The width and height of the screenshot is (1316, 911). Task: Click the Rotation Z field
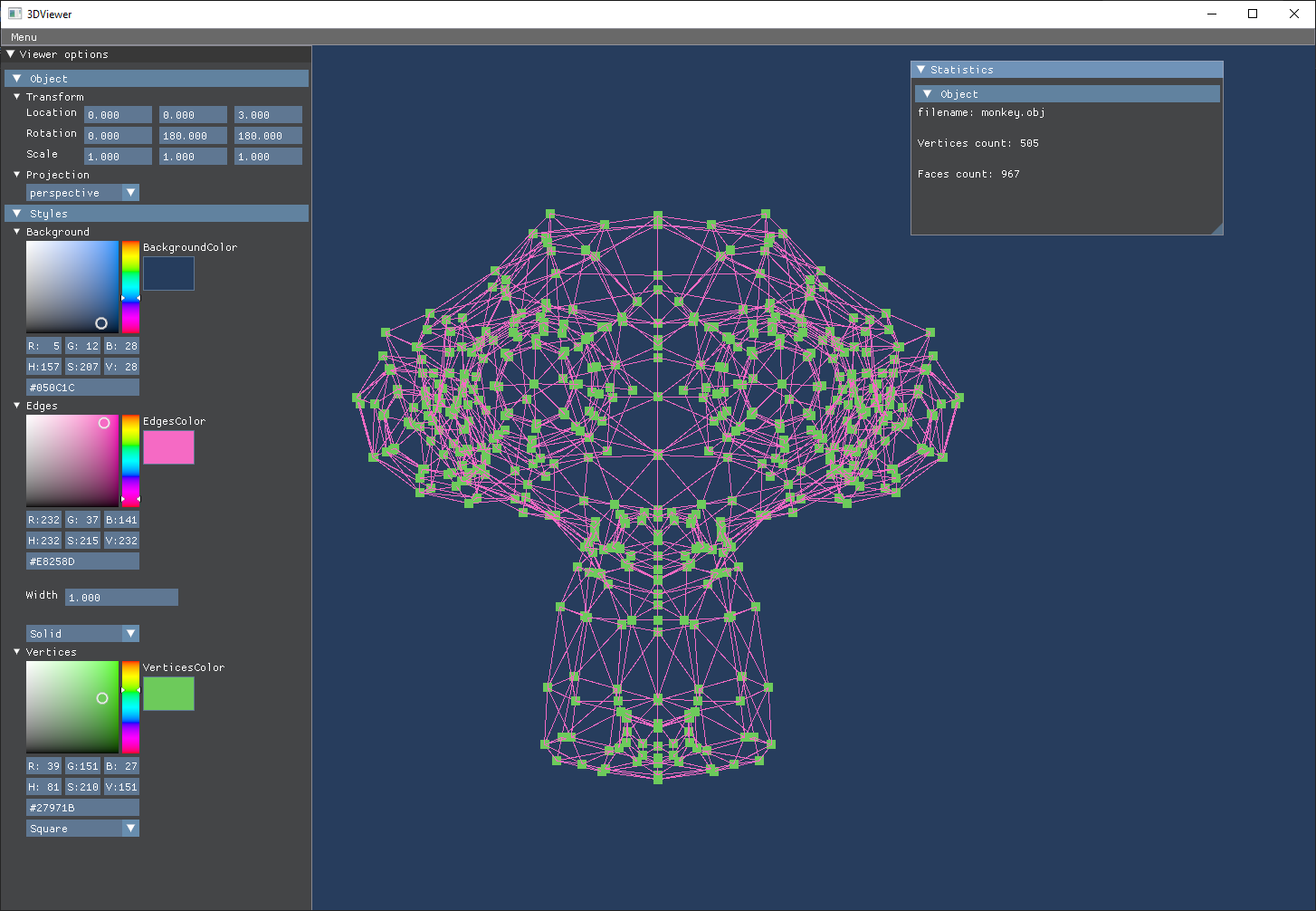click(268, 136)
